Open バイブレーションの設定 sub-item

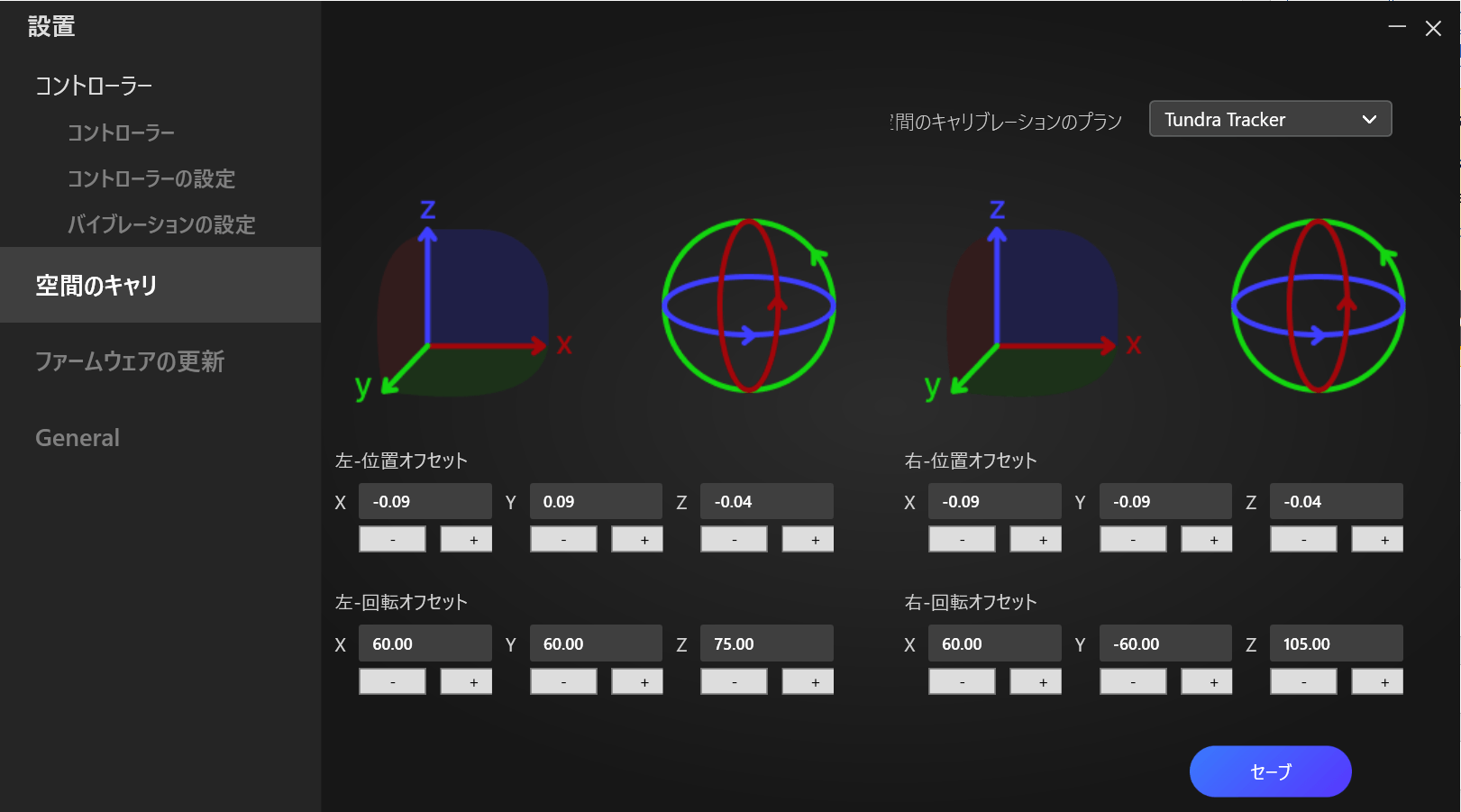tap(161, 224)
